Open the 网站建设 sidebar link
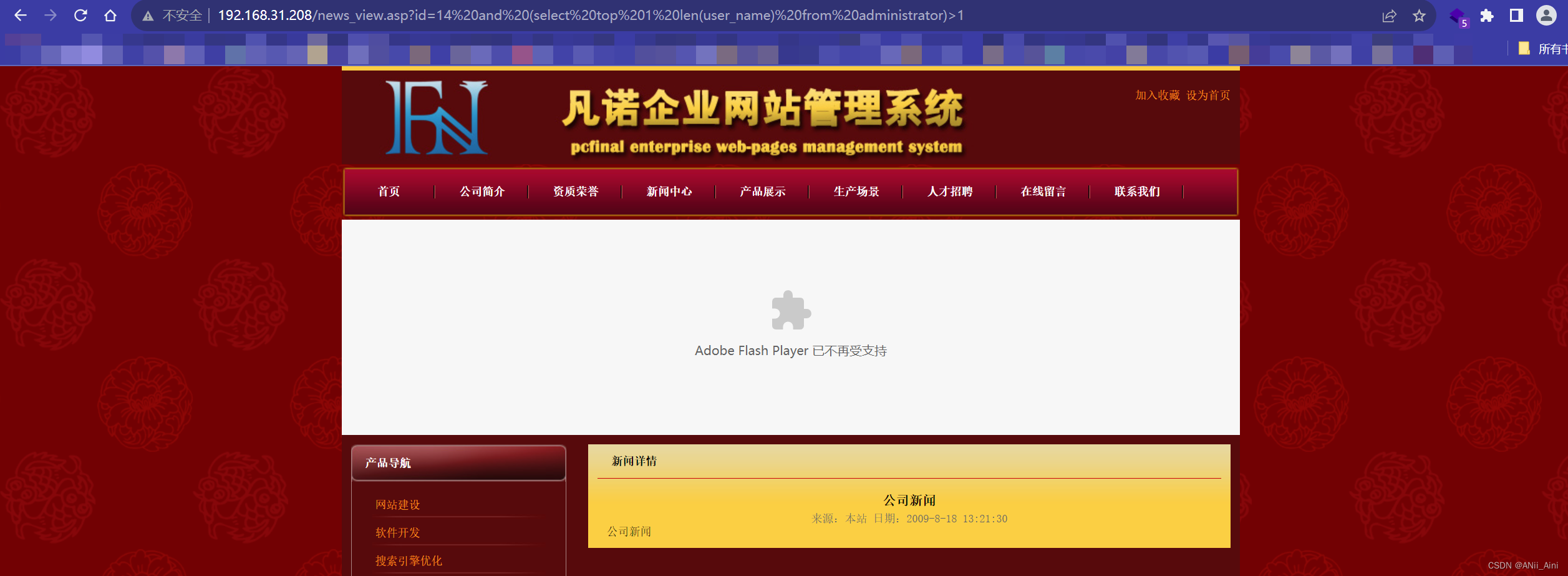The image size is (1568, 576). click(398, 505)
